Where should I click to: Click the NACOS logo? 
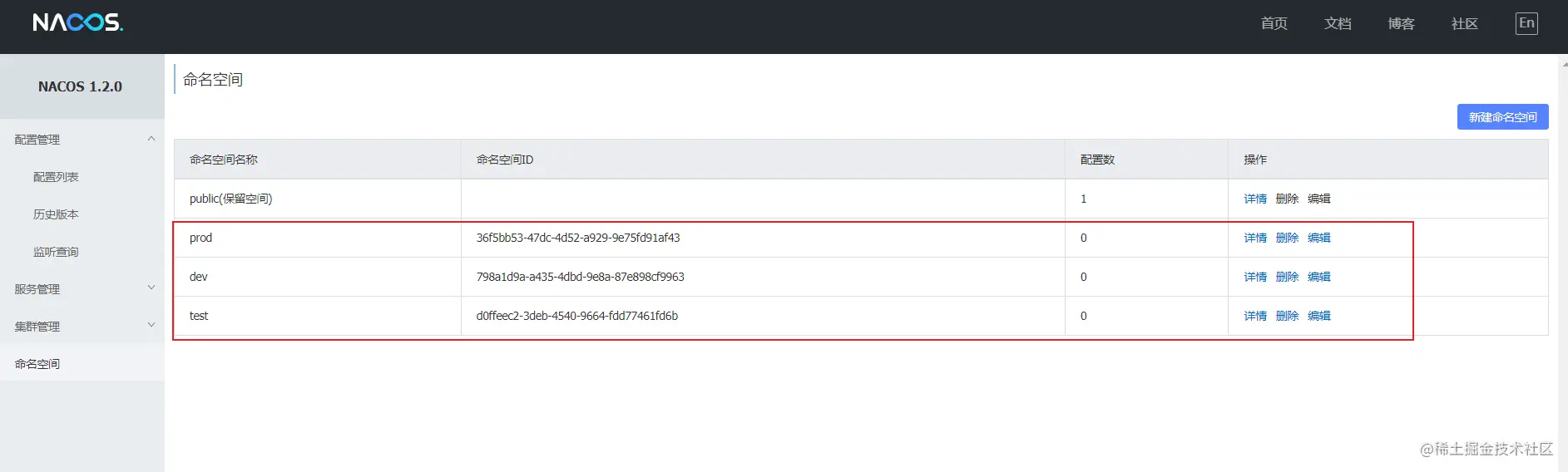pyautogui.click(x=77, y=22)
